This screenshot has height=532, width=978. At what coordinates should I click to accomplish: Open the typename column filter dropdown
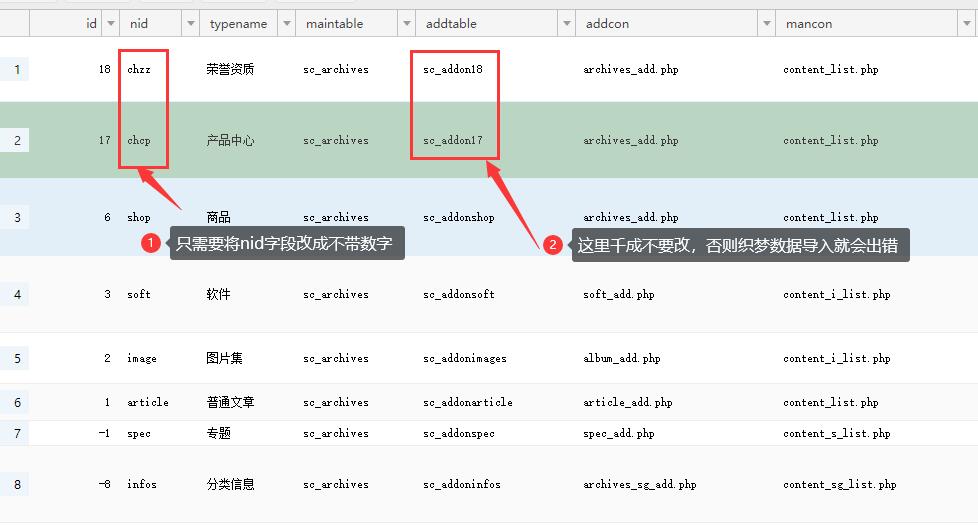tap(287, 24)
